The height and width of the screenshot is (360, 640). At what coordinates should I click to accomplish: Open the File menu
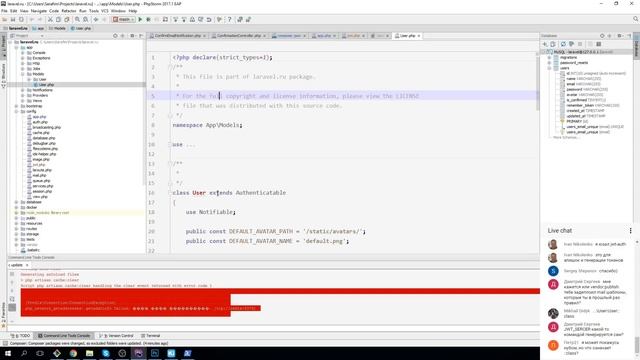click(x=4, y=11)
